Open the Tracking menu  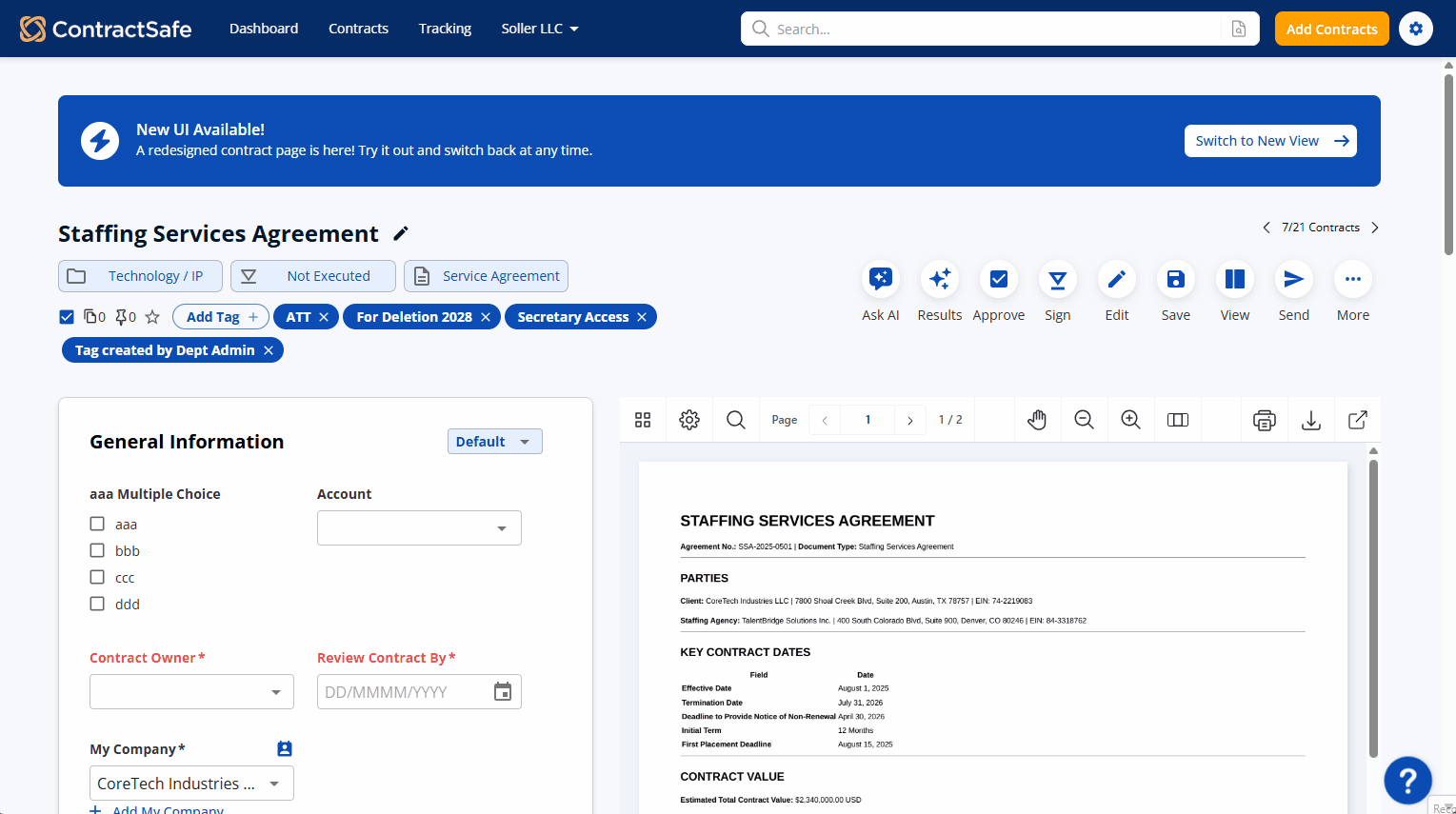click(445, 29)
